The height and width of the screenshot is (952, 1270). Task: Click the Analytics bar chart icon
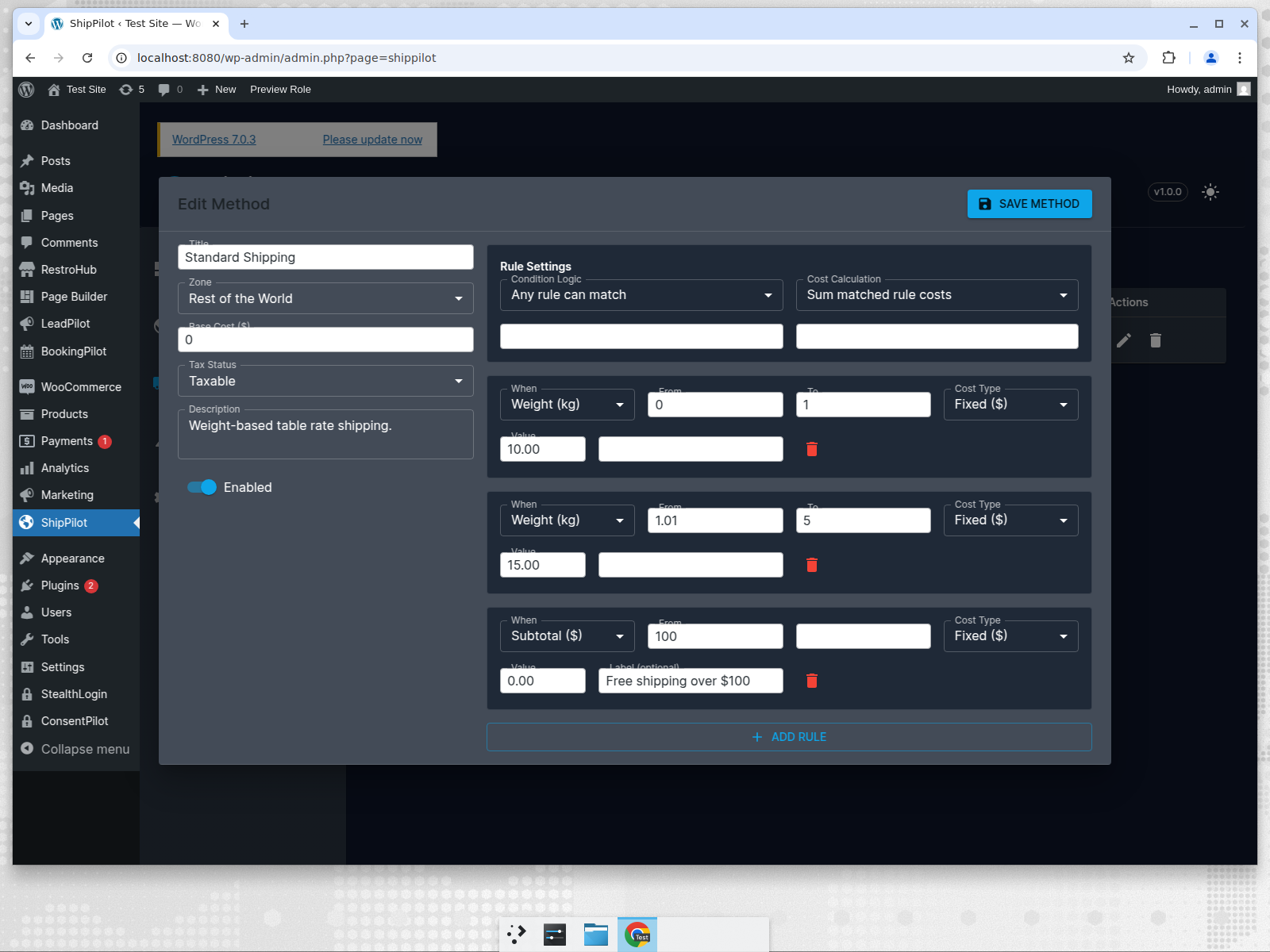[27, 468]
